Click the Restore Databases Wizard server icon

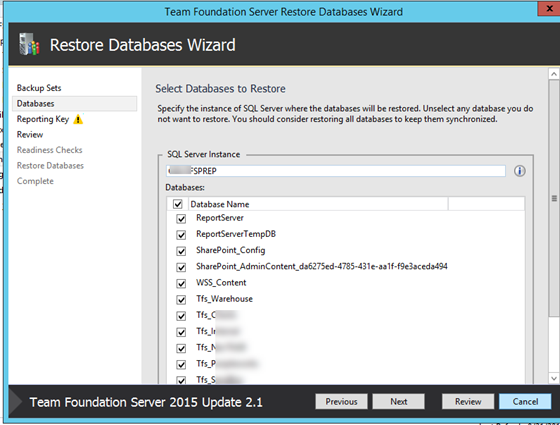pyautogui.click(x=29, y=44)
